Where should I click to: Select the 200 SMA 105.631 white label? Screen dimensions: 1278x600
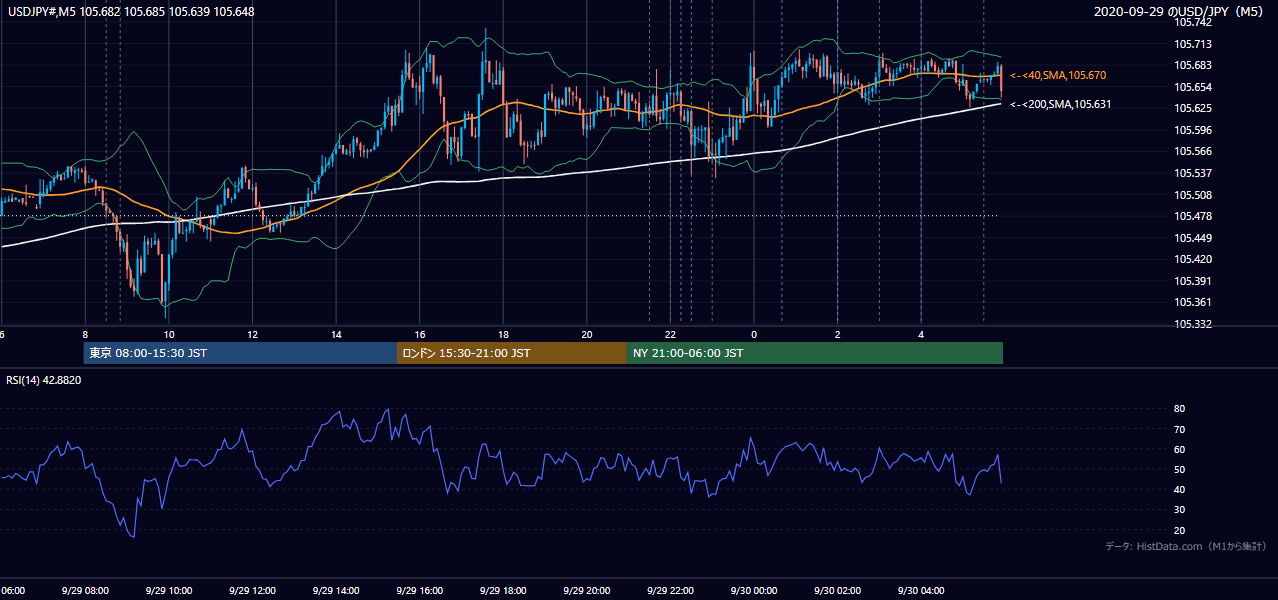point(1061,104)
